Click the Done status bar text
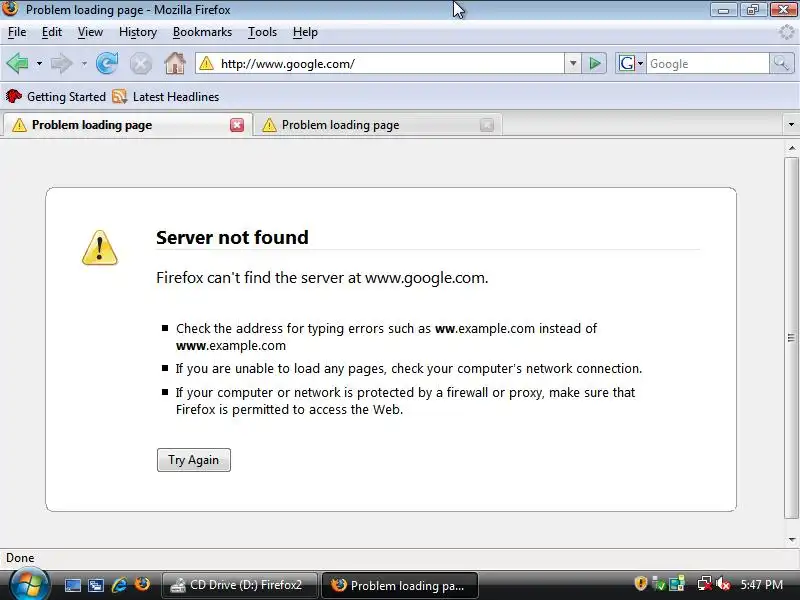The height and width of the screenshot is (600, 800). (x=20, y=558)
